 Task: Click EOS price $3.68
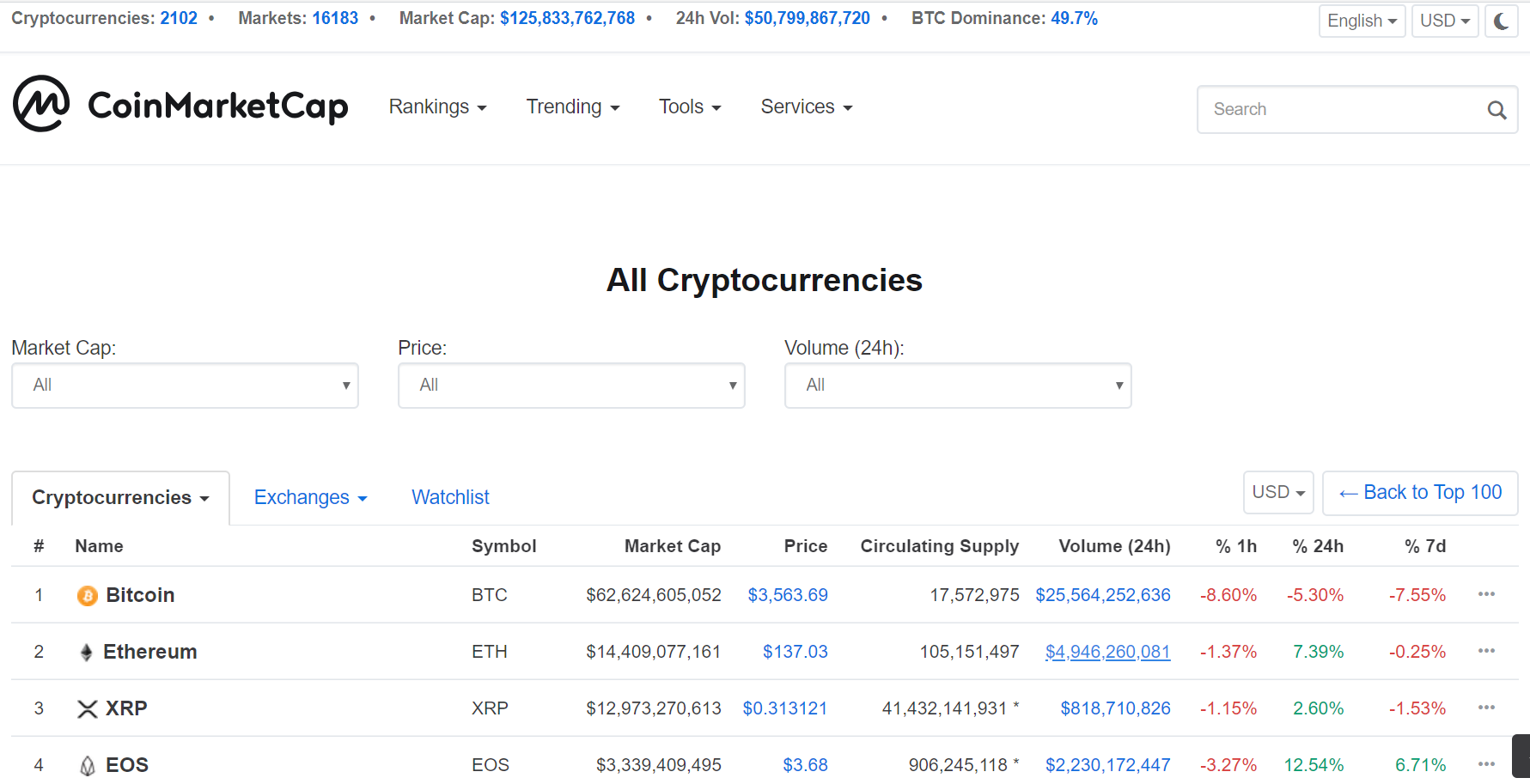click(805, 765)
